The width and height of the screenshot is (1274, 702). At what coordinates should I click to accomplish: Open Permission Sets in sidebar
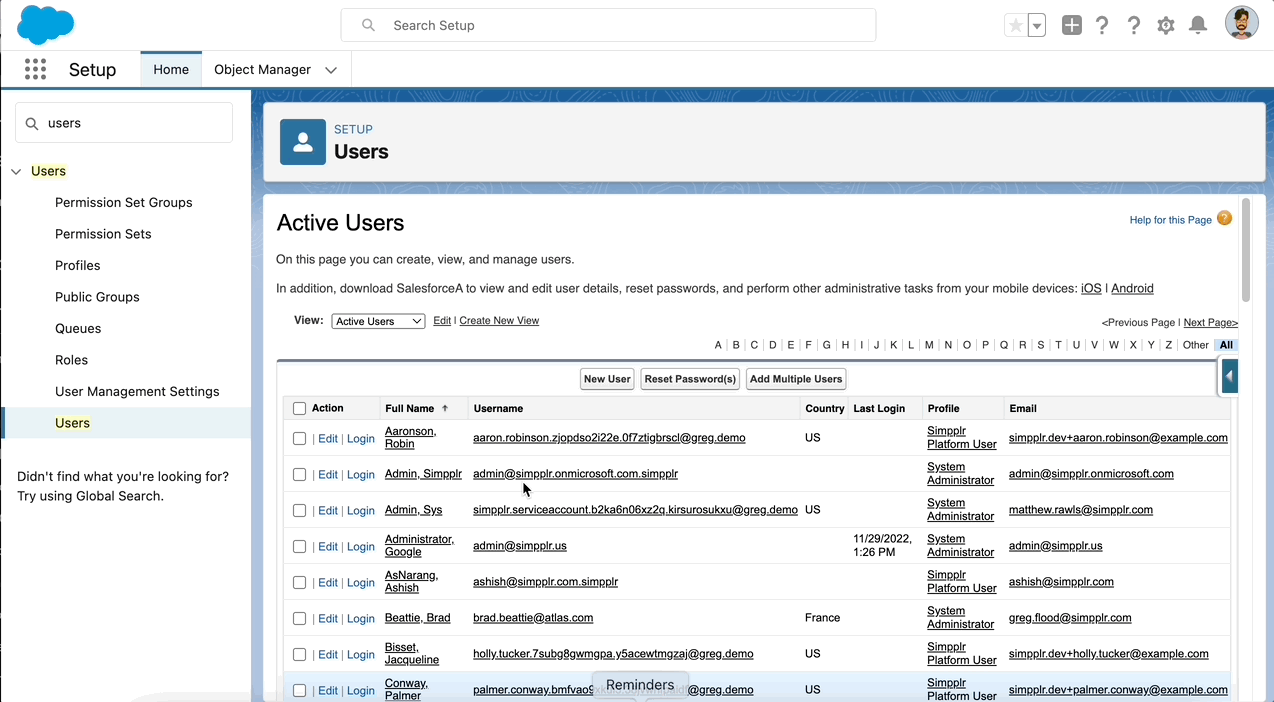(x=103, y=234)
